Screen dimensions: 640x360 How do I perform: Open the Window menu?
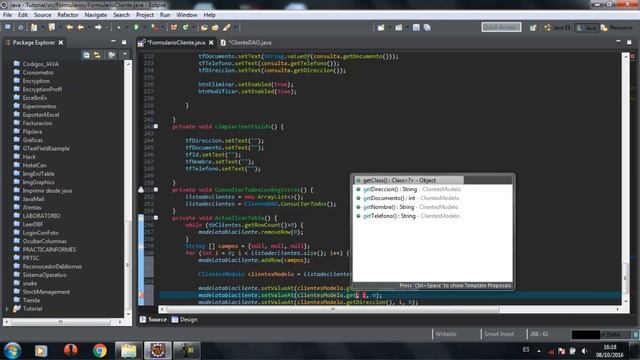(187, 15)
